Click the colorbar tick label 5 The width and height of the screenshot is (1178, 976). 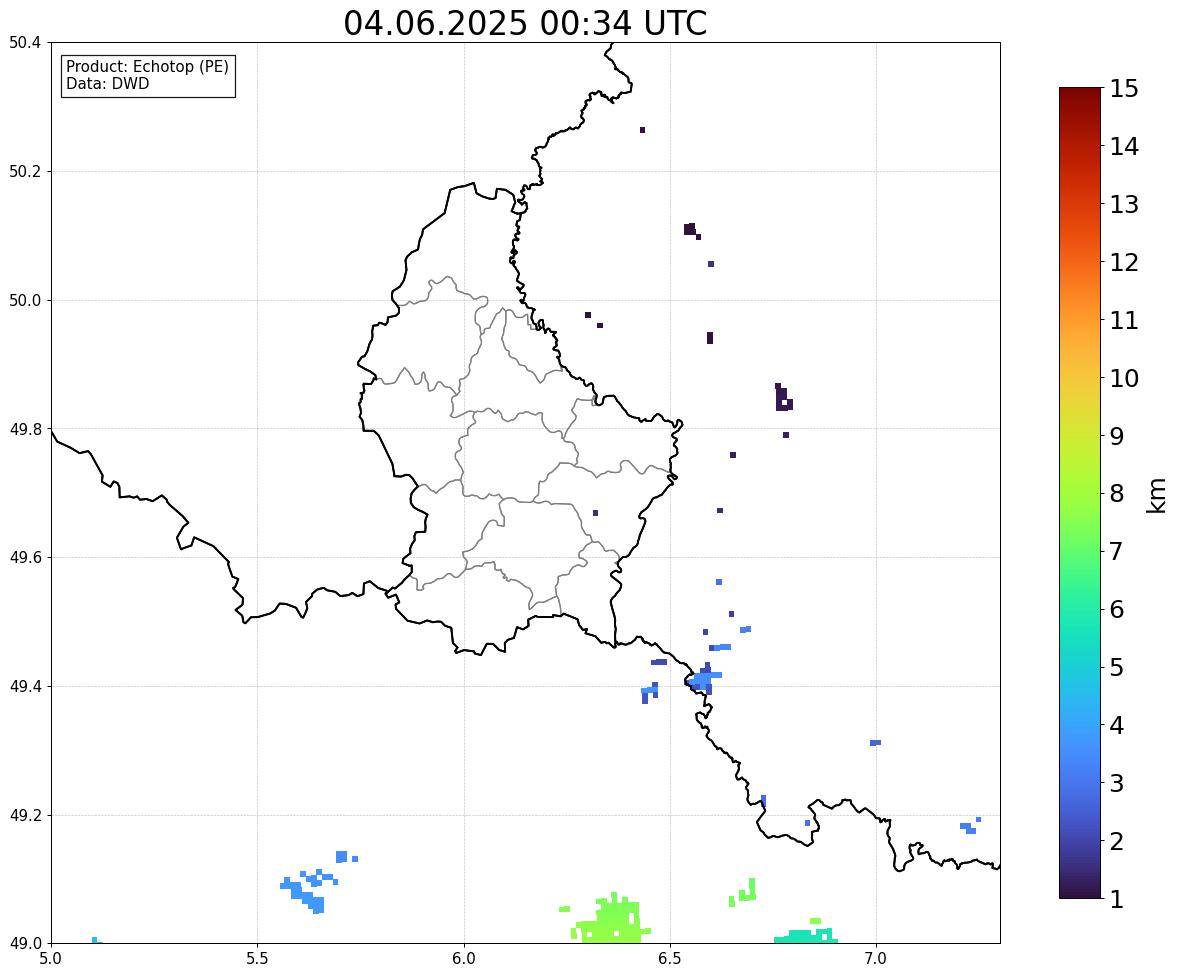[1117, 667]
